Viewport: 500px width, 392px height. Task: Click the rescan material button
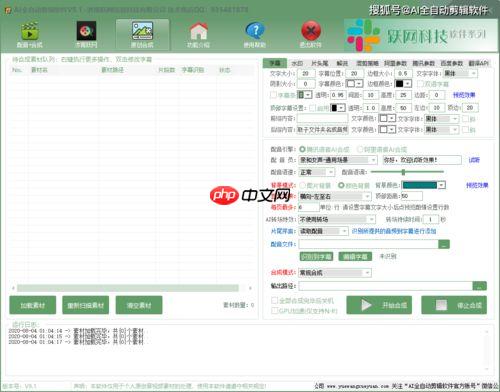[x=86, y=305]
